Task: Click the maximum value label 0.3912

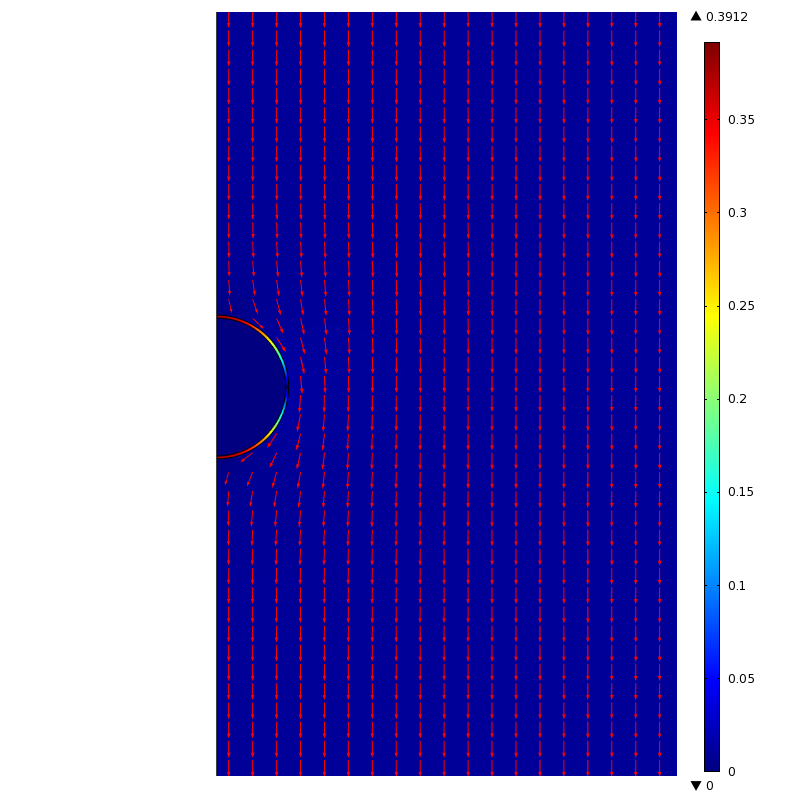Action: pyautogui.click(x=727, y=17)
